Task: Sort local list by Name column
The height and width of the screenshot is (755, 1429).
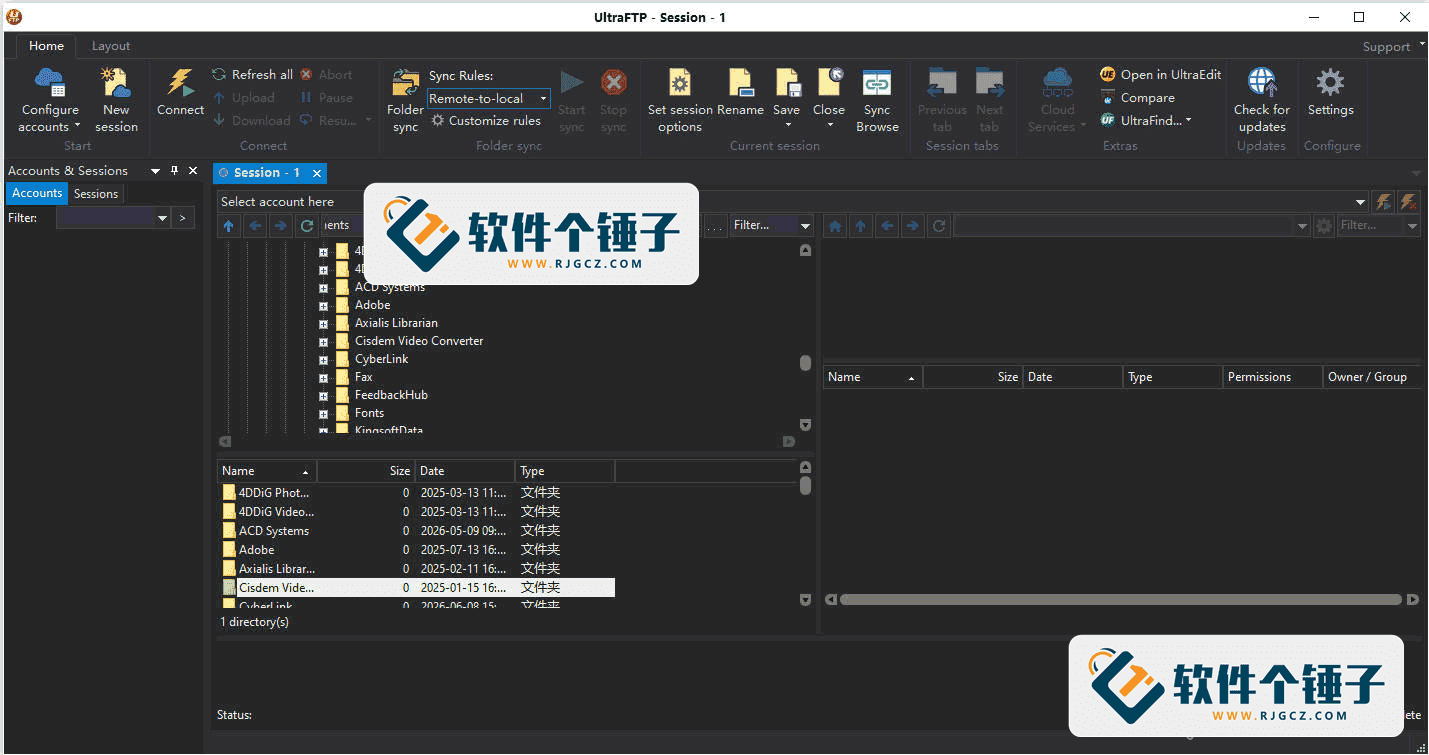Action: [266, 471]
